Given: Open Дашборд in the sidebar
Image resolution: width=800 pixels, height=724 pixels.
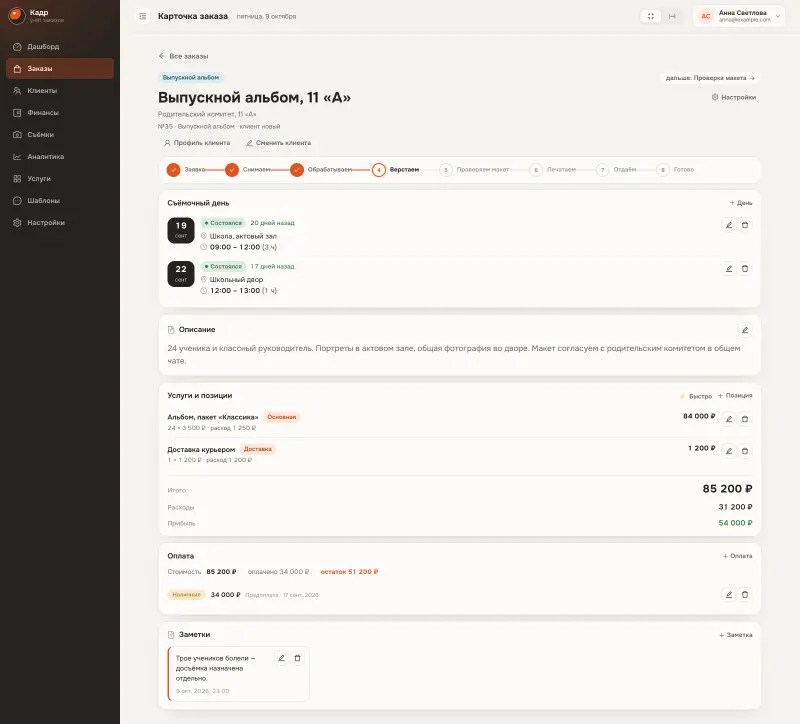Looking at the screenshot, I should point(60,46).
